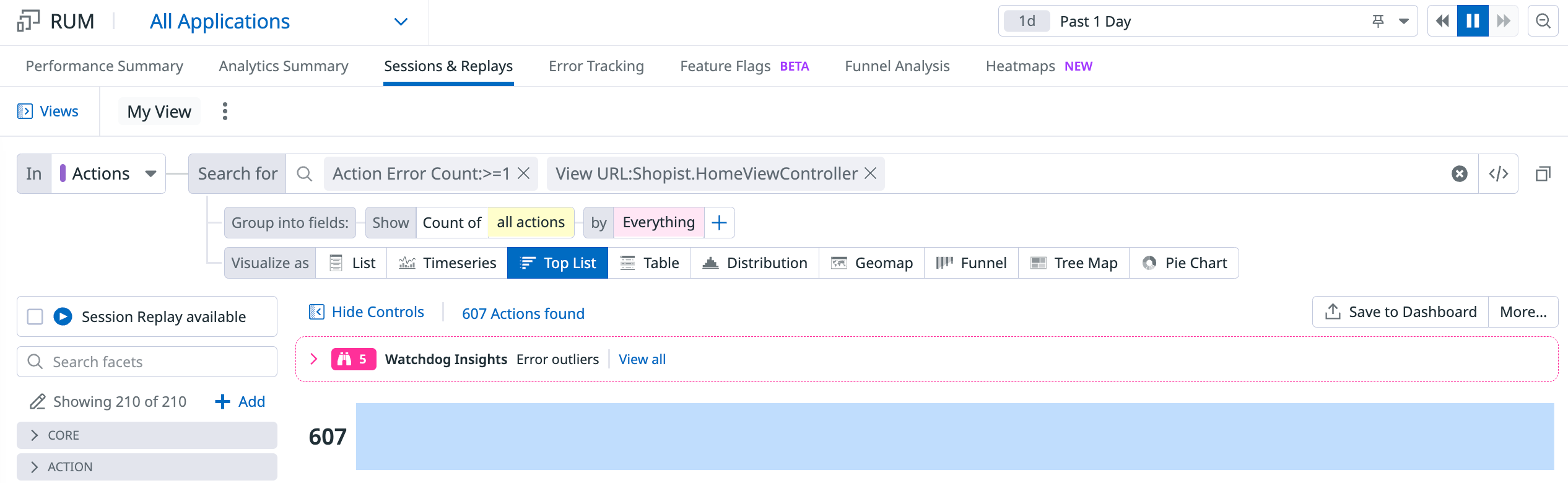Add a group-by field with plus icon

pos(719,223)
